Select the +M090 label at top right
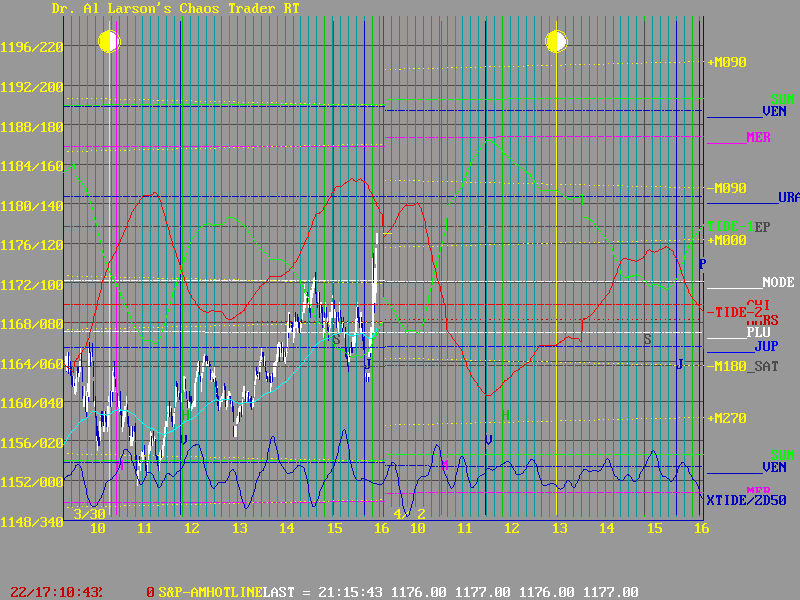 727,62
